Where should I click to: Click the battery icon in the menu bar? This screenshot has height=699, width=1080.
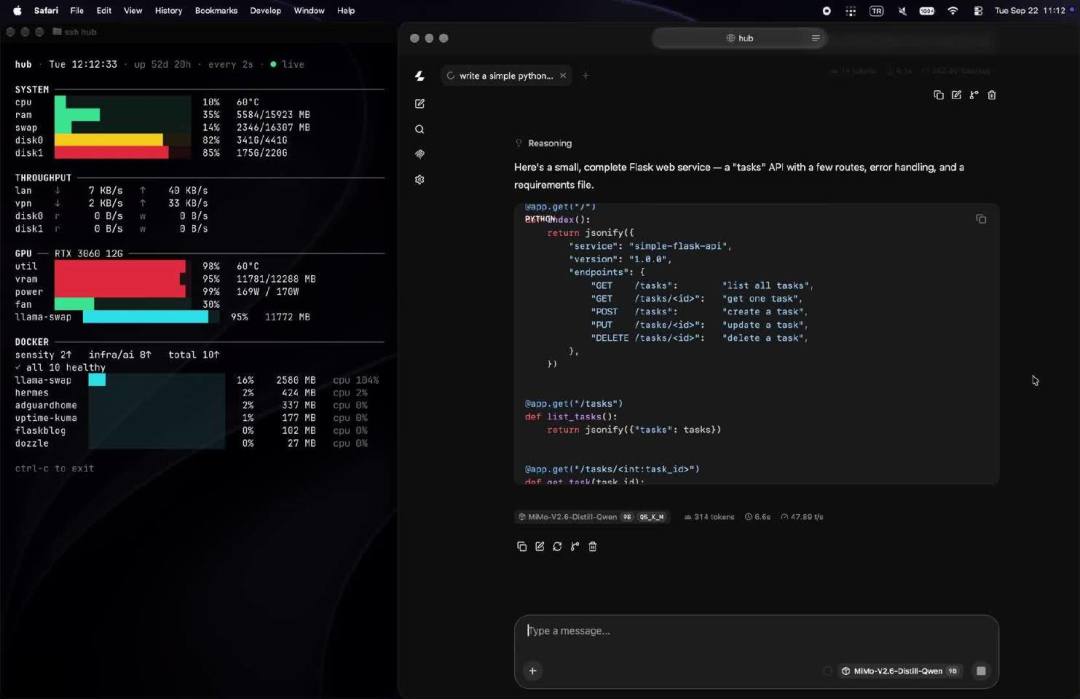click(927, 10)
